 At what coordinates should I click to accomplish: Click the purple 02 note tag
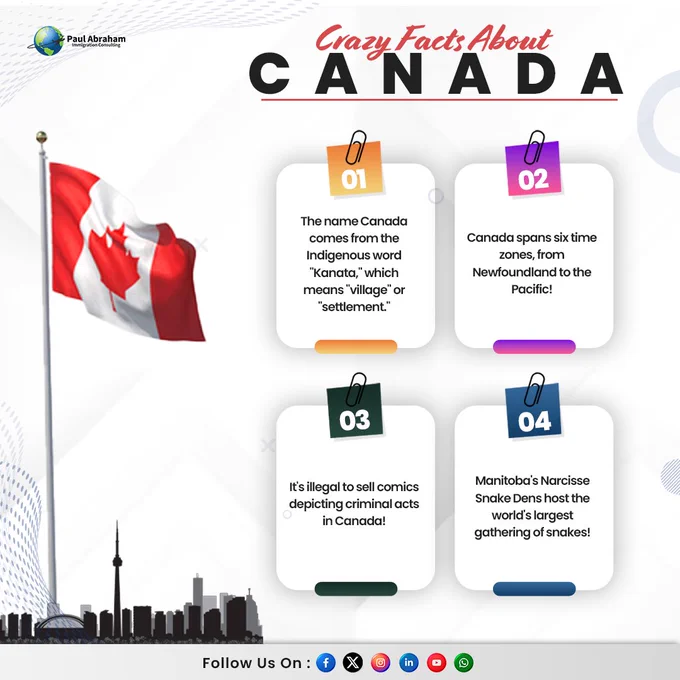point(533,168)
